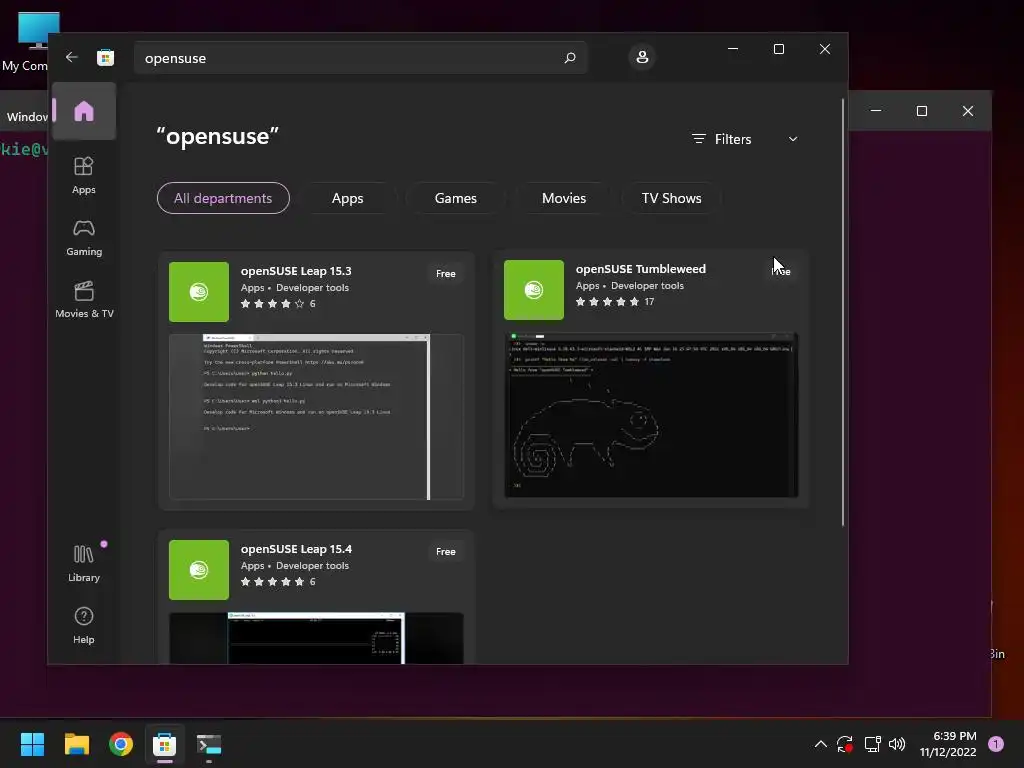The width and height of the screenshot is (1024, 768).
Task: Open the Windows Start menu
Action: tap(32, 744)
